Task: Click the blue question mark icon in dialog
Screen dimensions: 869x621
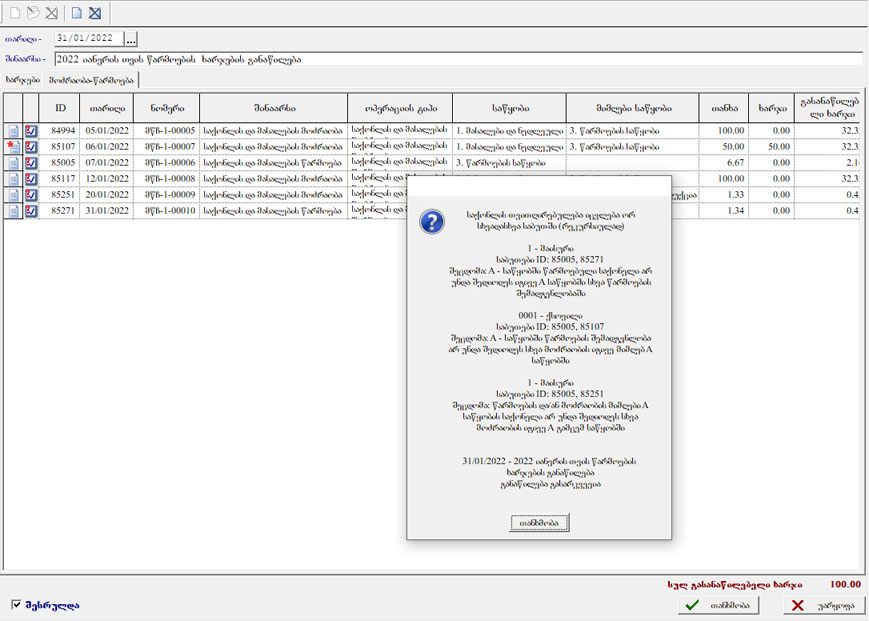Action: click(432, 222)
